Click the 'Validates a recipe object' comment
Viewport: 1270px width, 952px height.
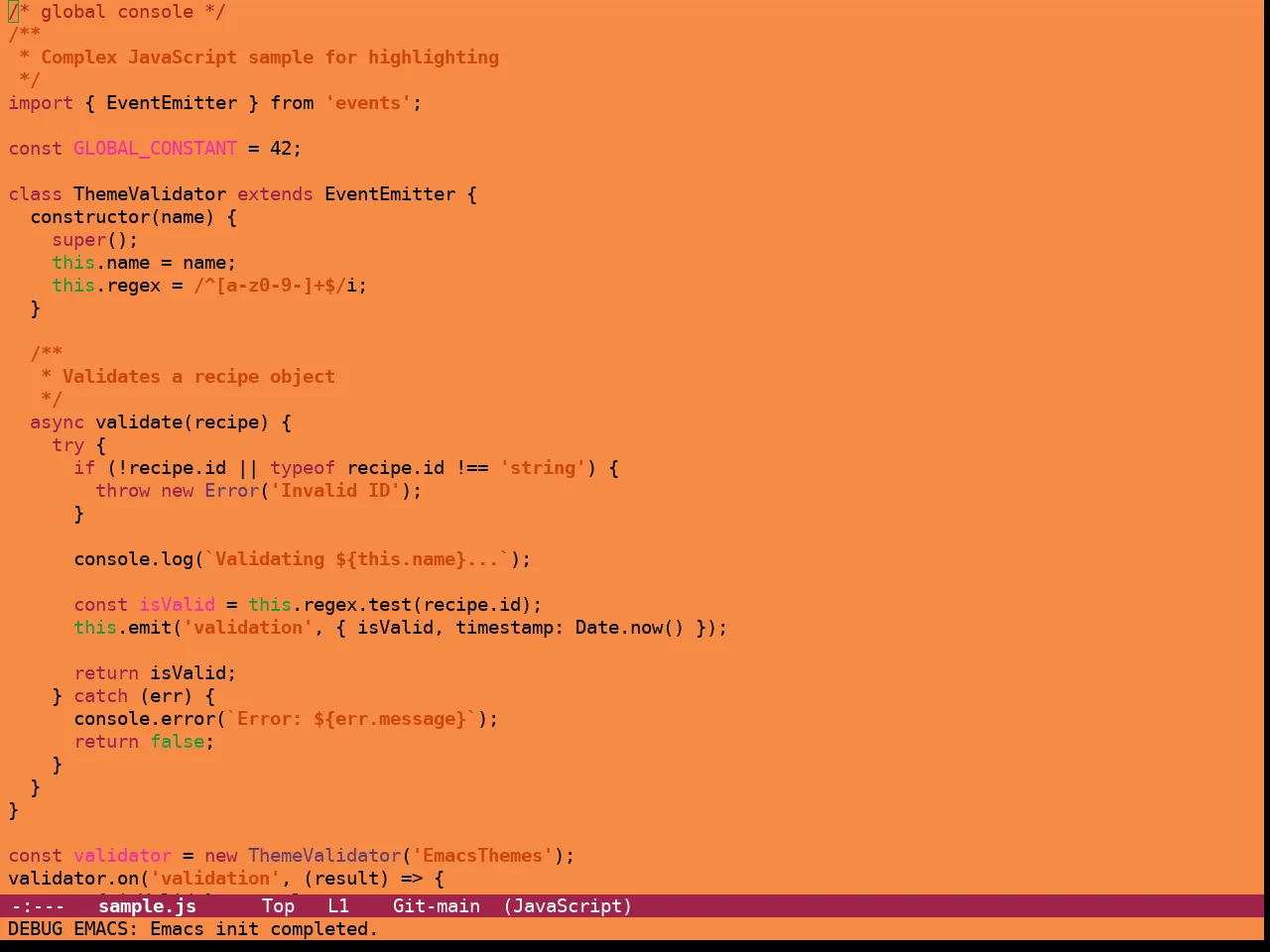click(198, 377)
